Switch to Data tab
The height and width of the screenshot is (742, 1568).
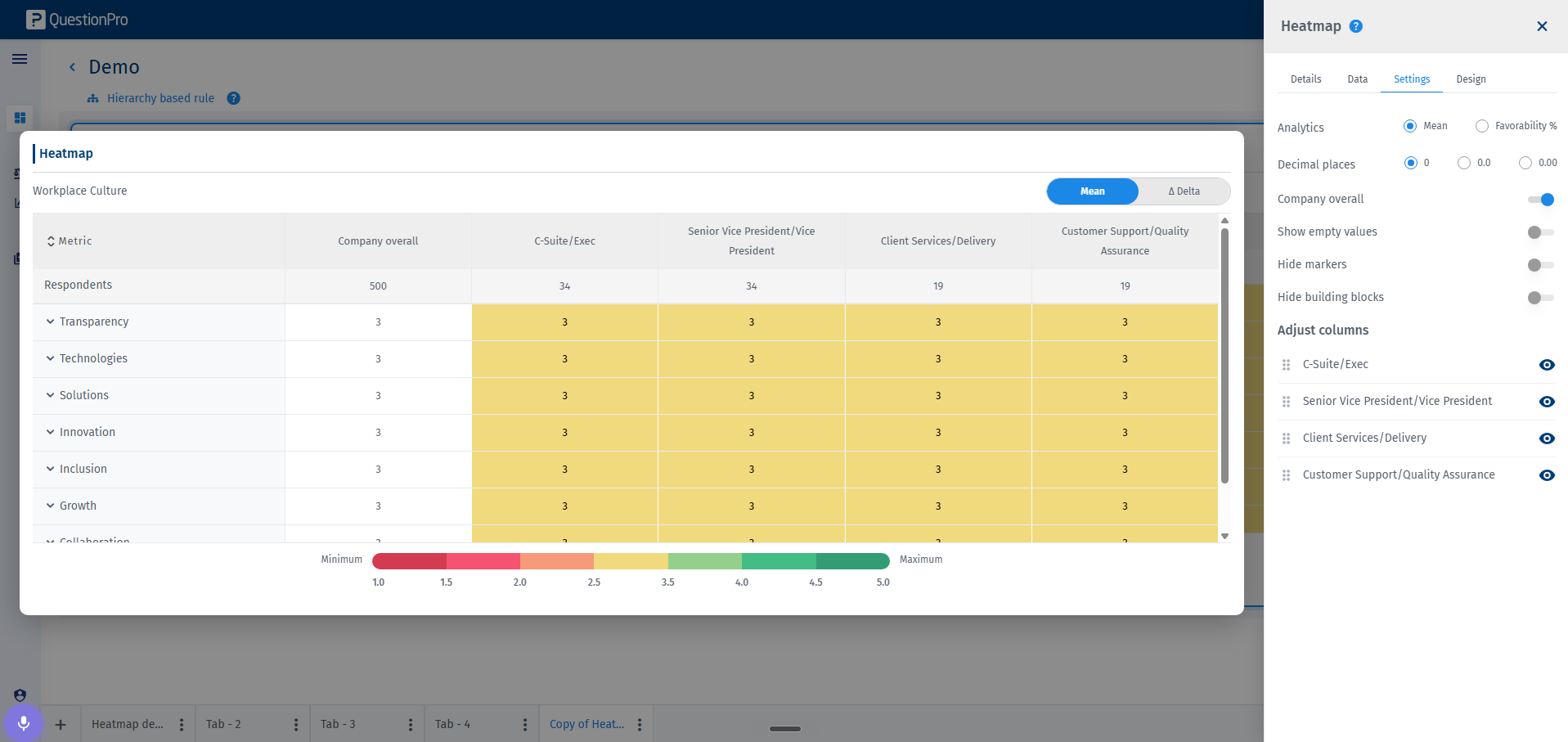click(x=1358, y=79)
